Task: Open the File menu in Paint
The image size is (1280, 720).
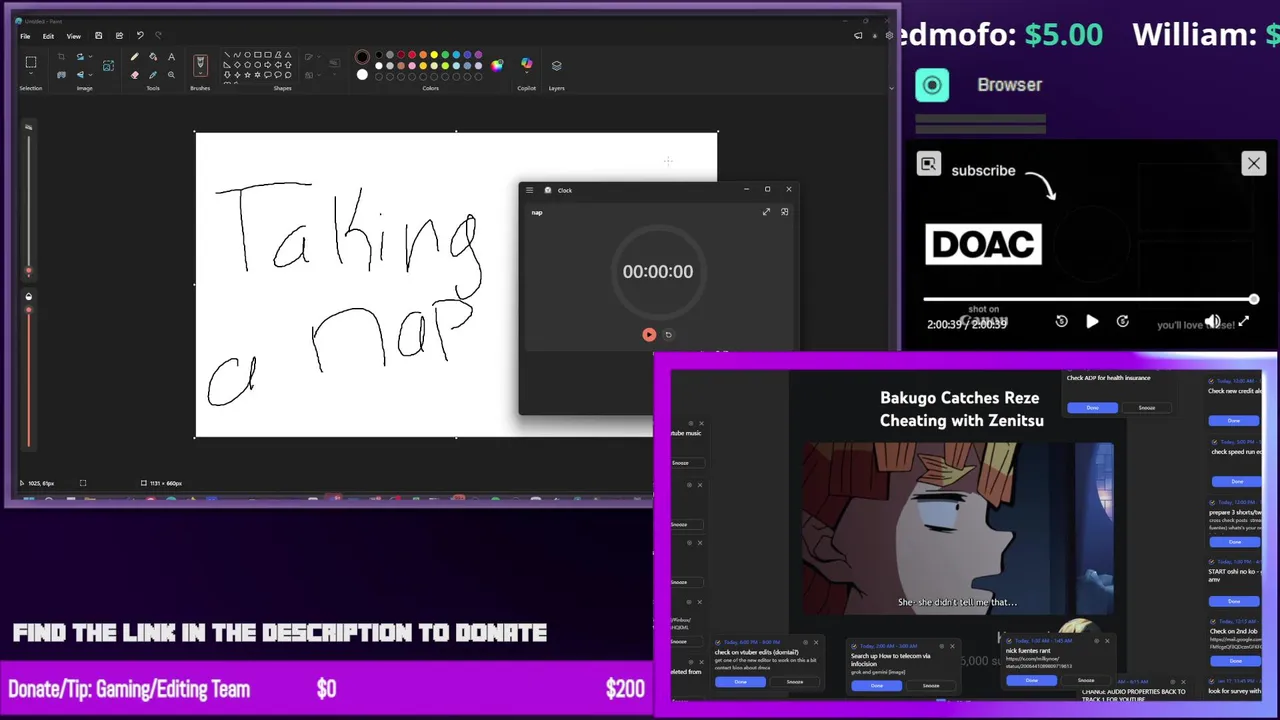Action: (25, 36)
